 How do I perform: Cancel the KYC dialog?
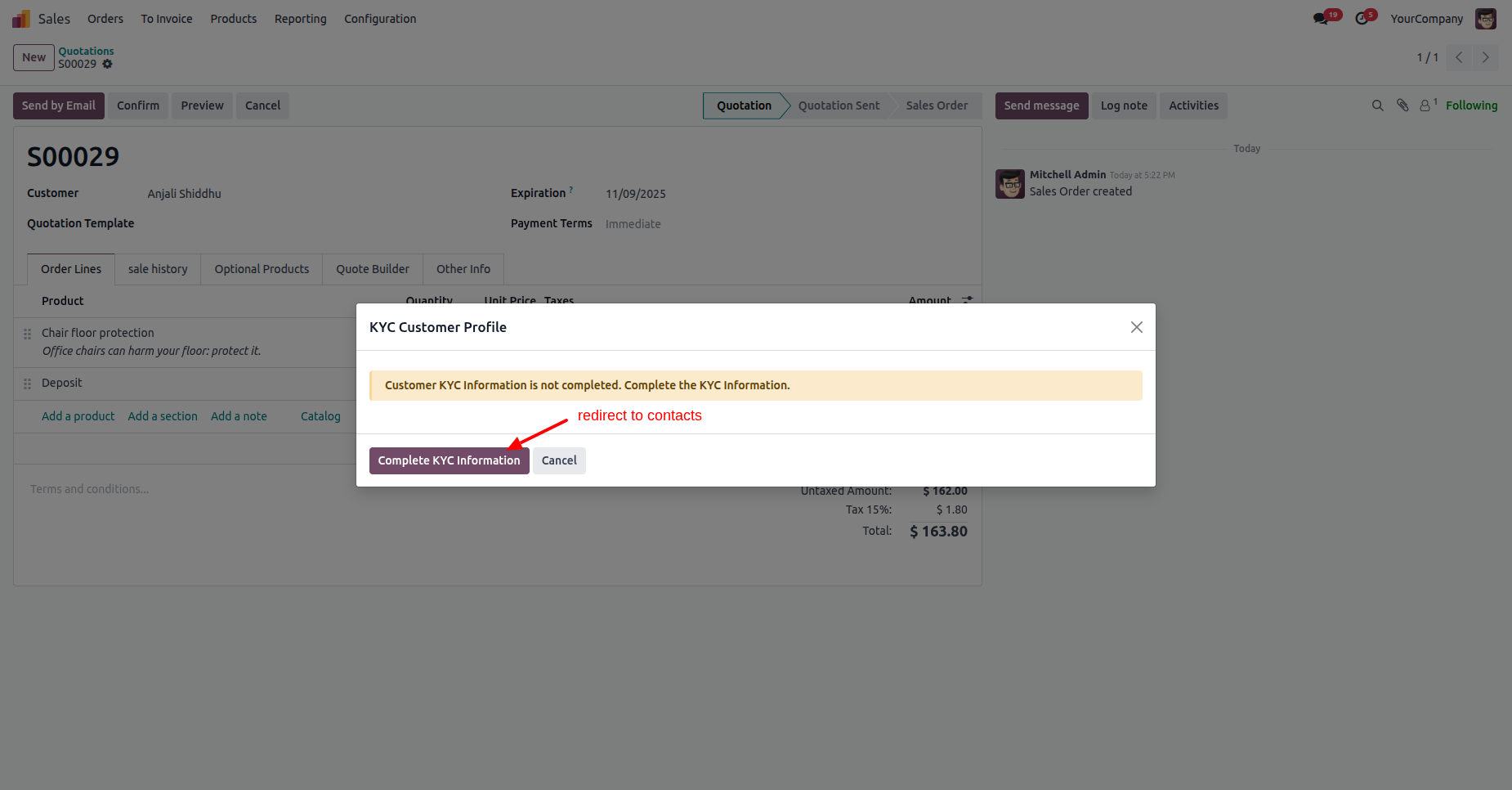(559, 460)
